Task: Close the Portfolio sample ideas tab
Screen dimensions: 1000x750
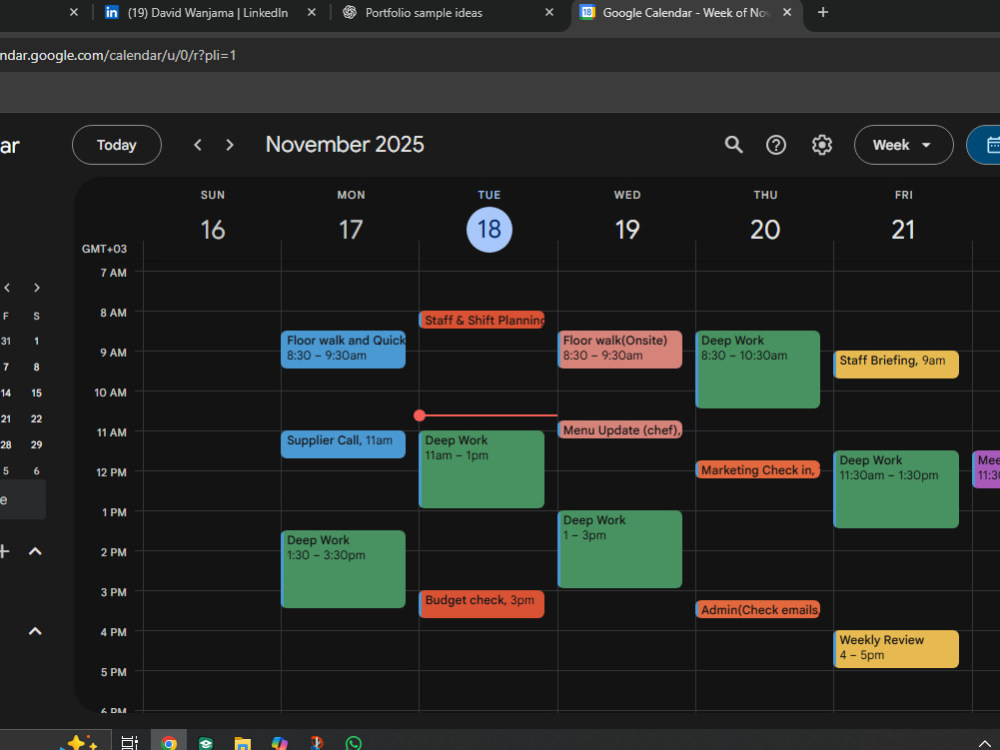Action: [x=549, y=13]
